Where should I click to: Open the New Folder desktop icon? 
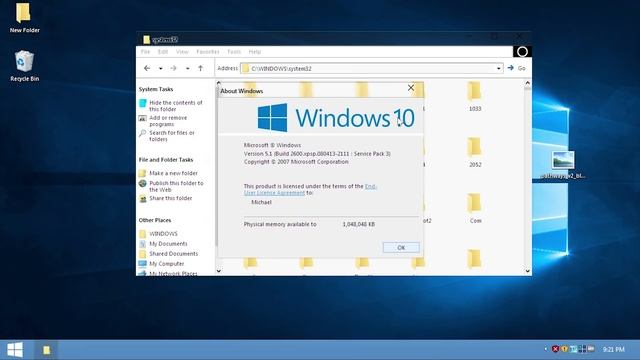click(24, 18)
